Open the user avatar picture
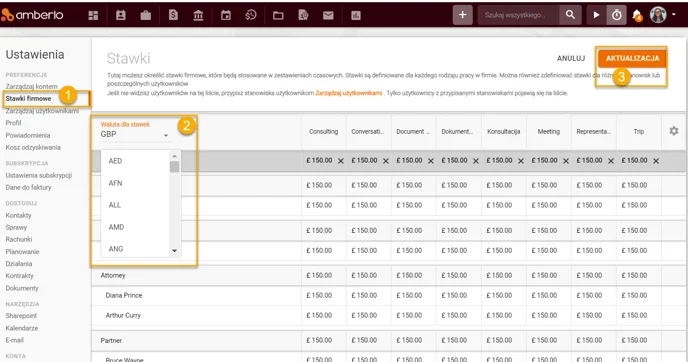The image size is (688, 362). point(658,15)
